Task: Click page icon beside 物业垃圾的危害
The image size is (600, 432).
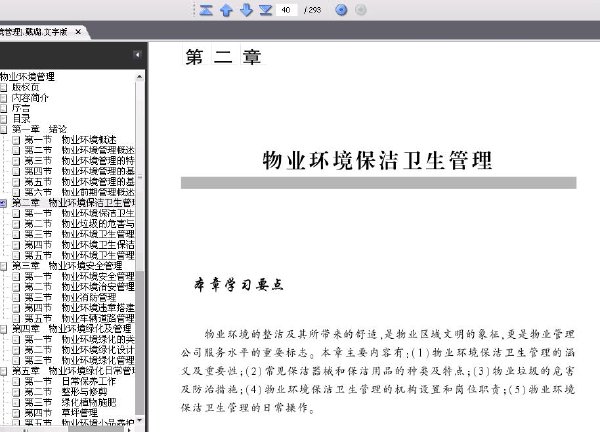Action: [x=16, y=224]
